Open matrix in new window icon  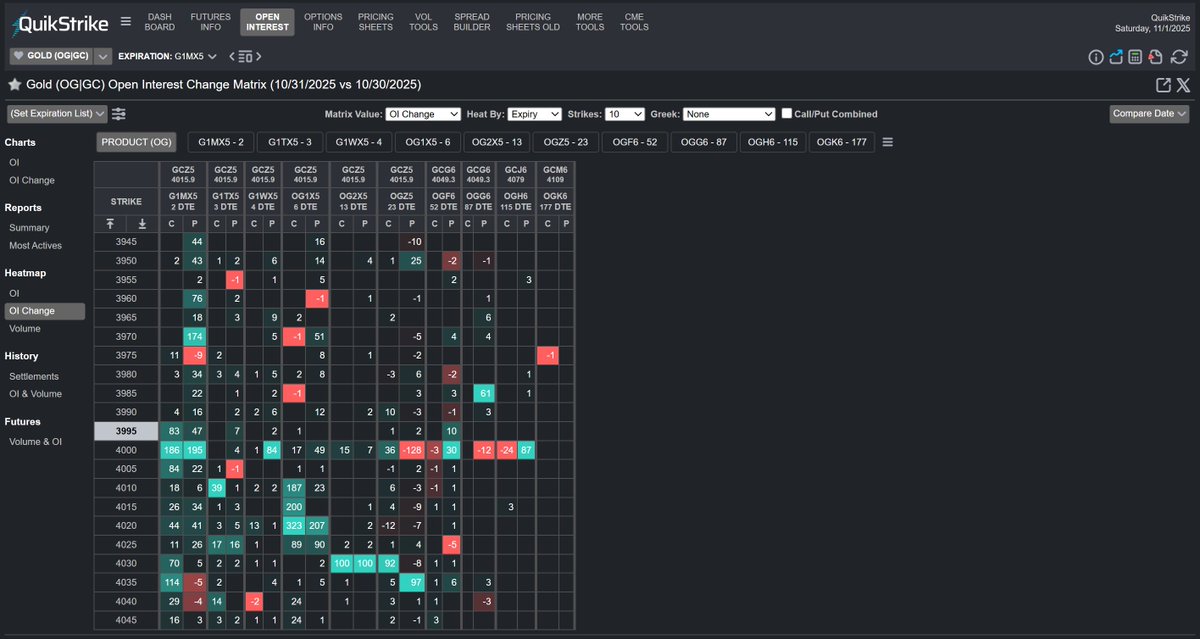tap(1163, 86)
